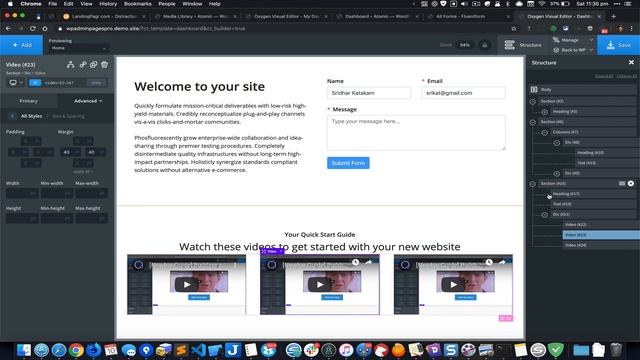
Task: Click the Submit Form button
Action: (348, 163)
